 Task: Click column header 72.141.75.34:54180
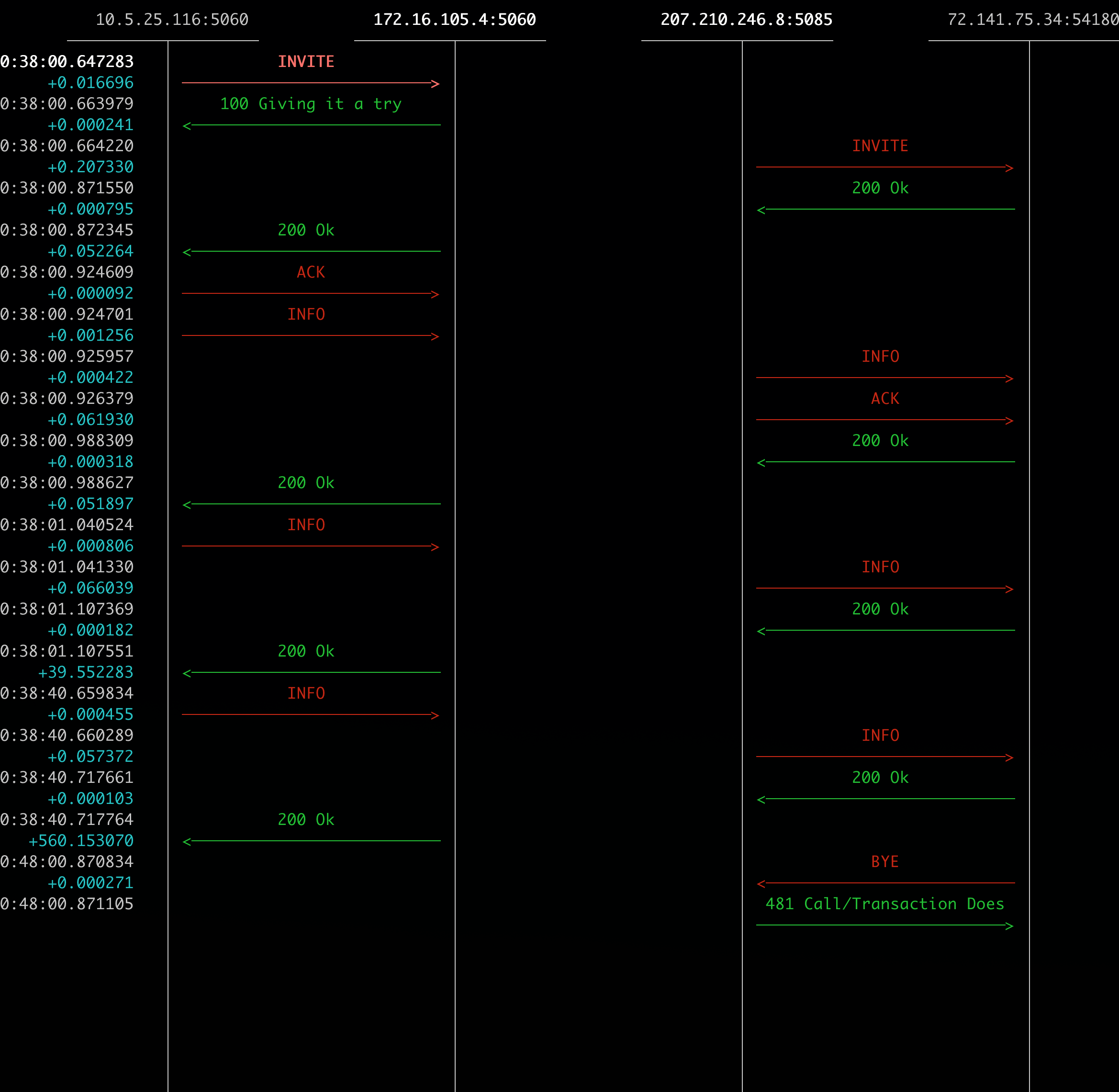[1032, 20]
